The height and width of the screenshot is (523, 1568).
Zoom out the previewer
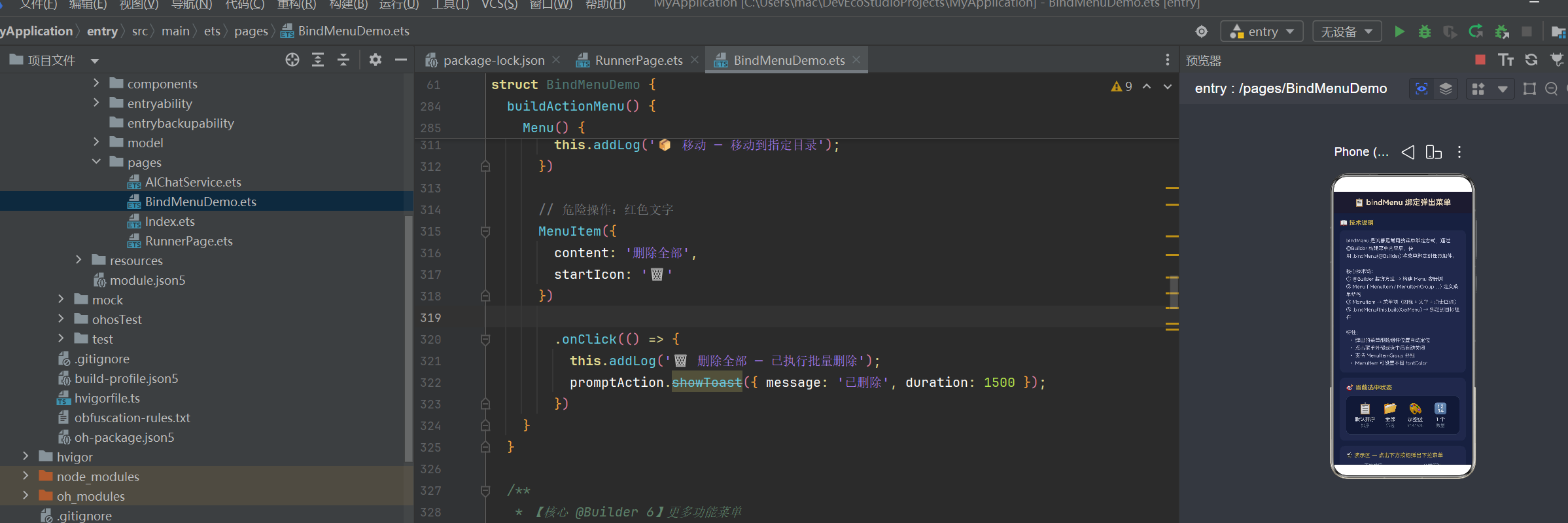[1552, 89]
